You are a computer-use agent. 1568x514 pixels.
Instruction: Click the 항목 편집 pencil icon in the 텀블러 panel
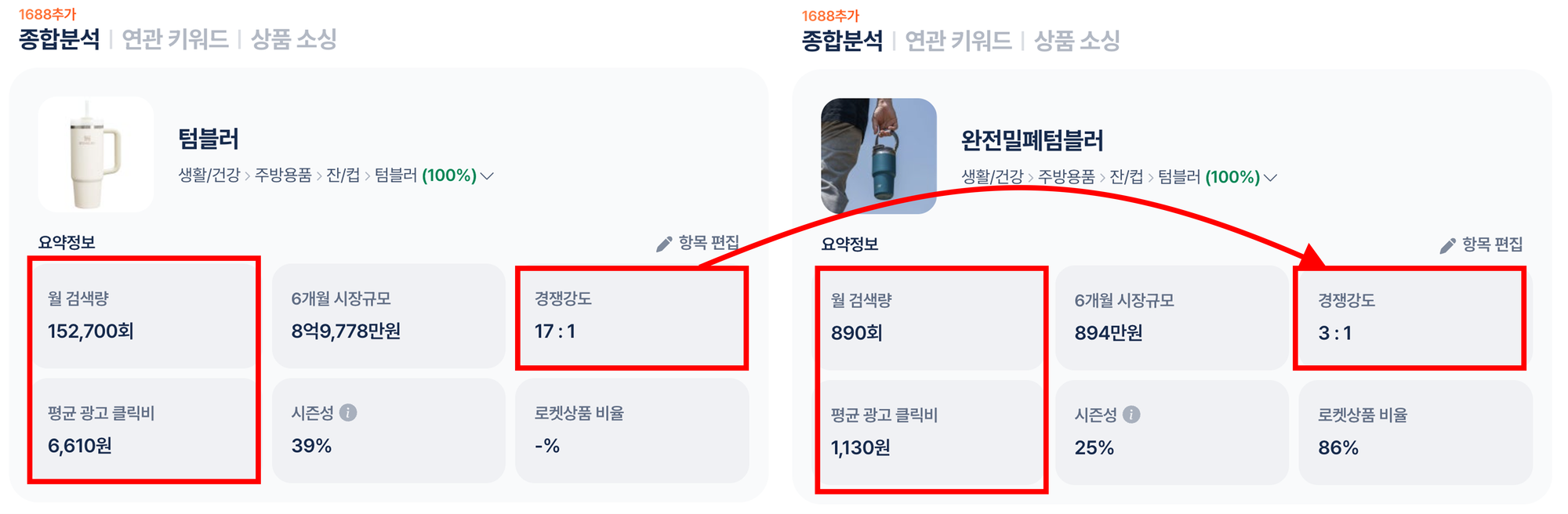tap(666, 244)
